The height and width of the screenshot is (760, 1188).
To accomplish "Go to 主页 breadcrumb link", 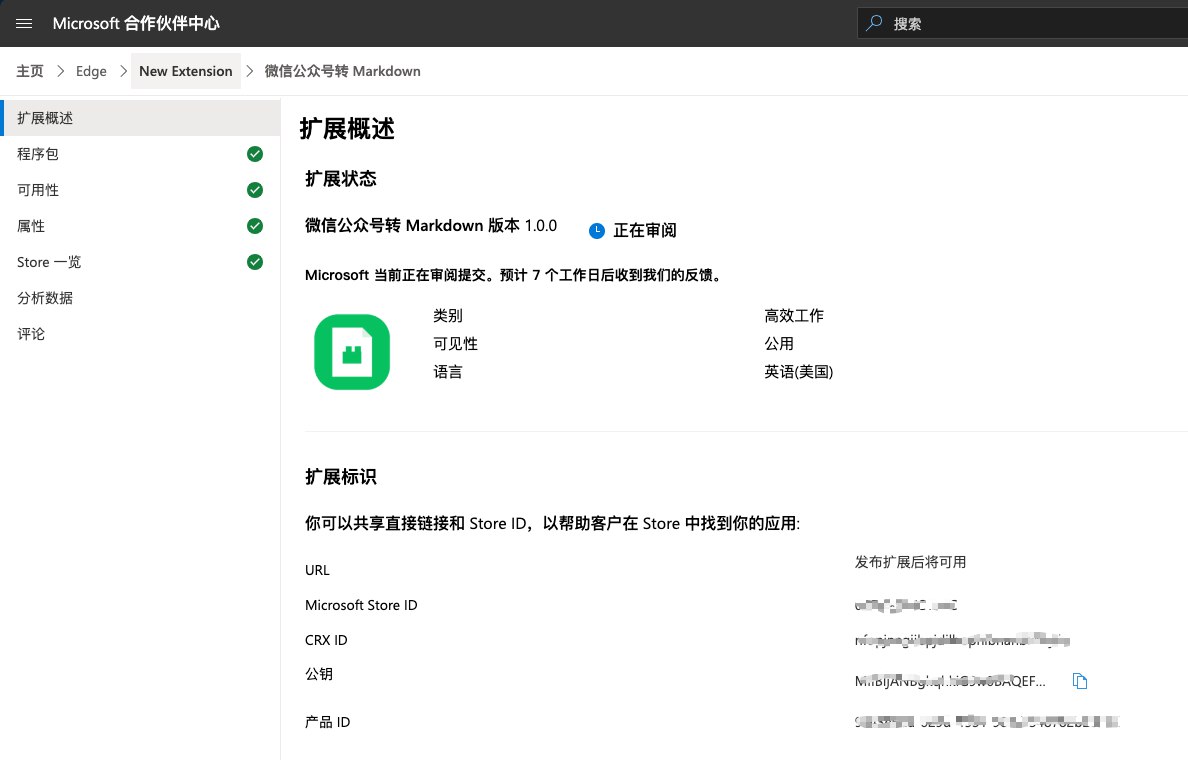I will [x=30, y=71].
